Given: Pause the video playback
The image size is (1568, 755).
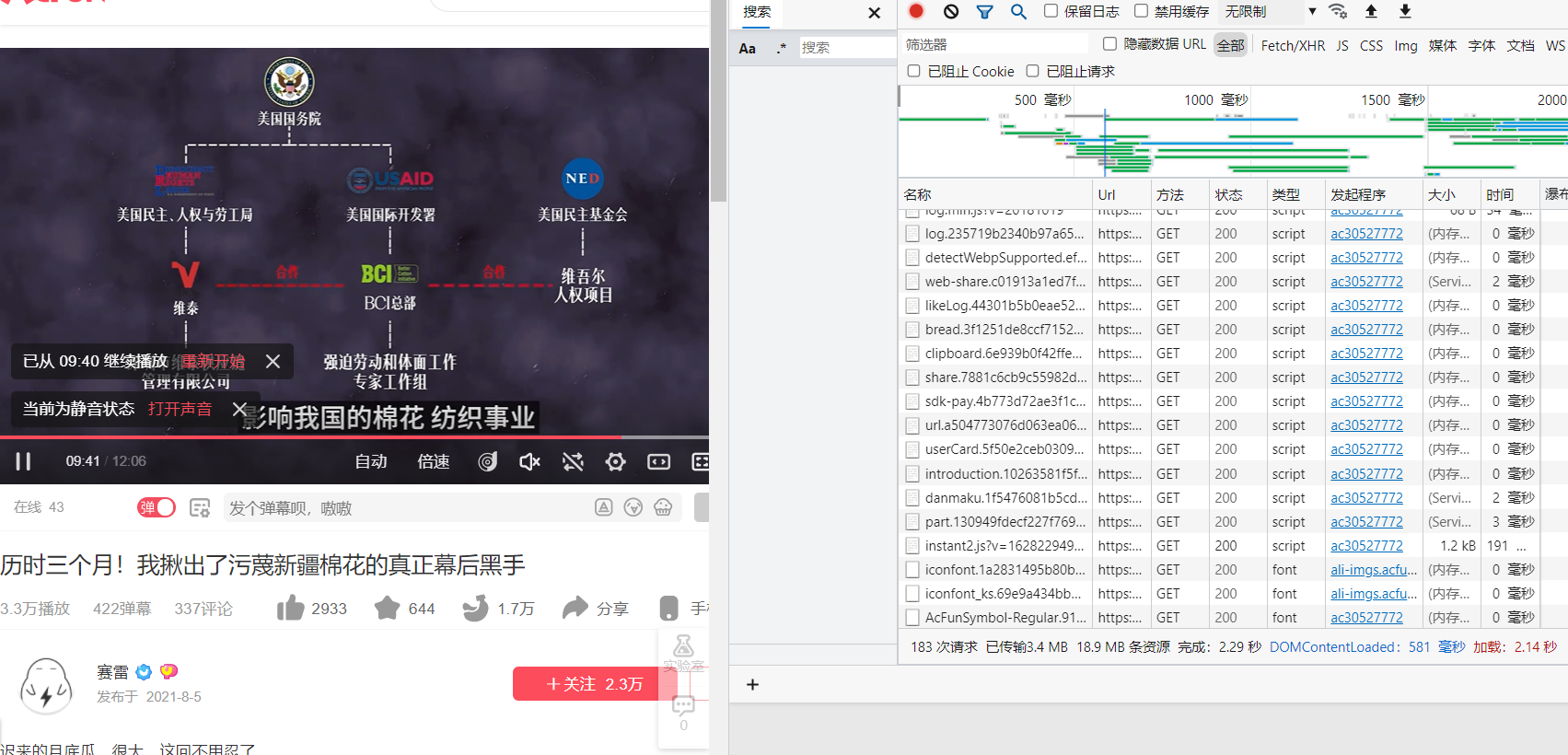Looking at the screenshot, I should 23,461.
